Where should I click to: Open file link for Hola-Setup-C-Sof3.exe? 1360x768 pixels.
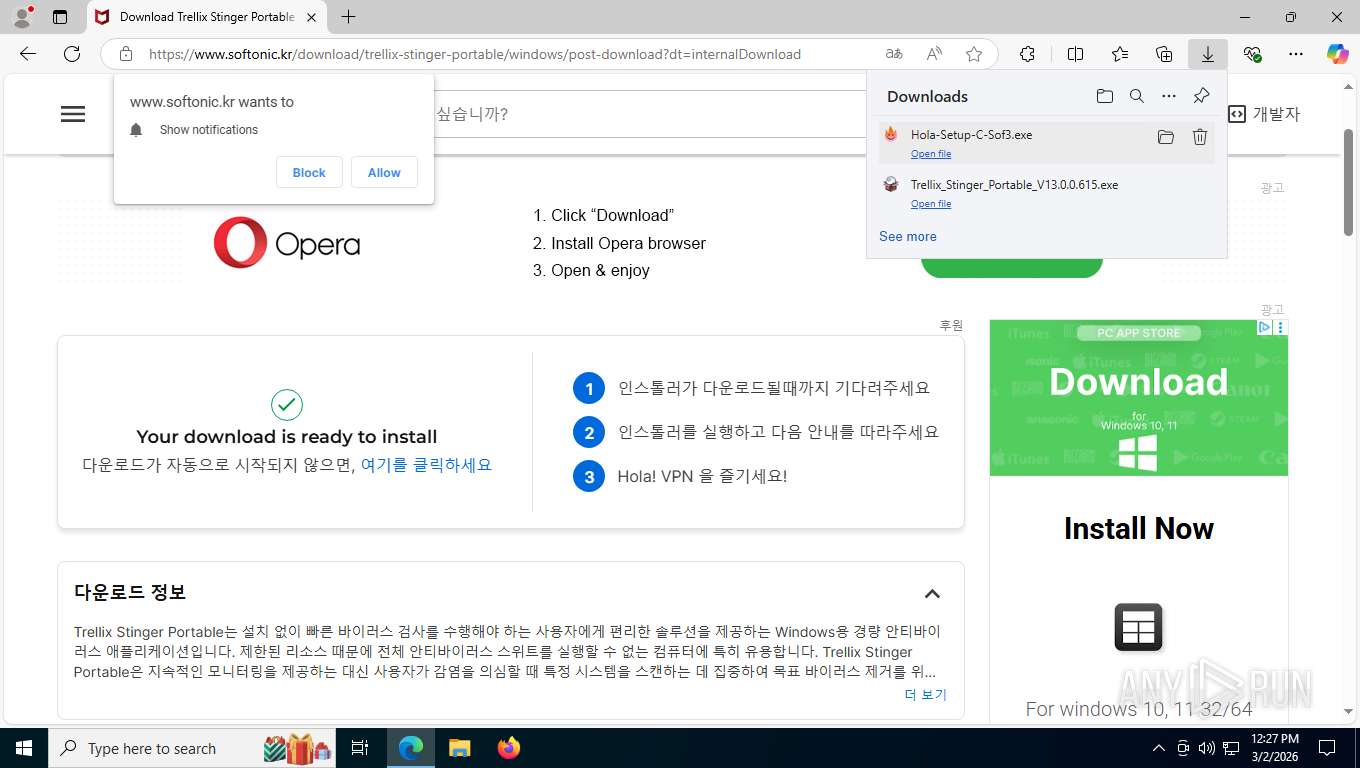pos(931,154)
